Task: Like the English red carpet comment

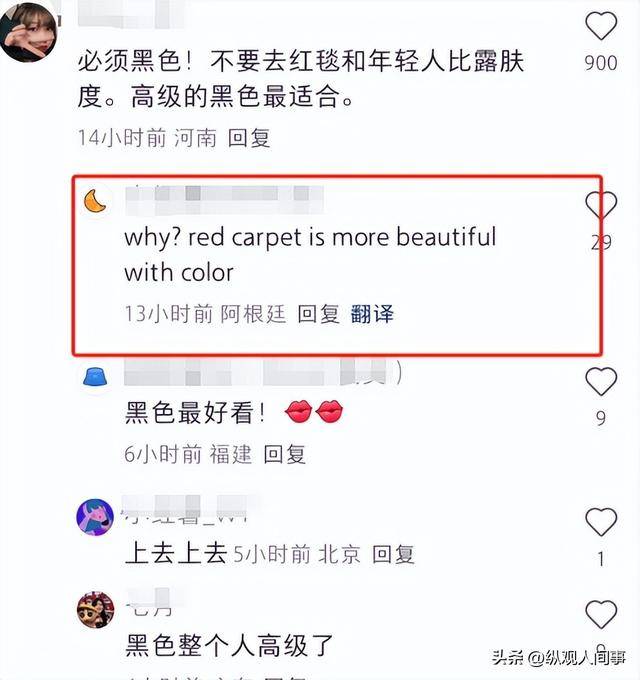Action: pos(601,205)
